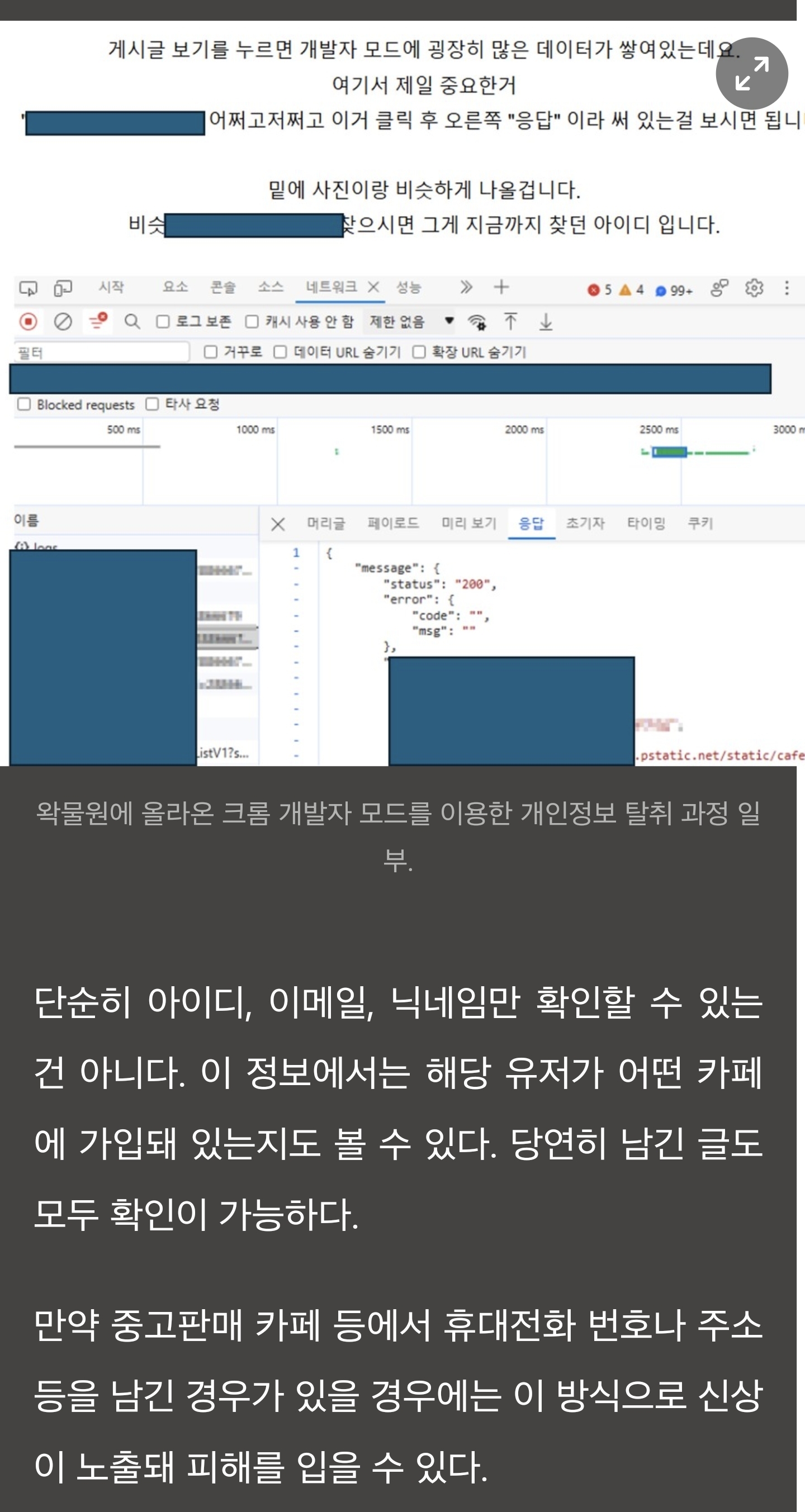Viewport: 805px width, 1512px height.
Task: Click the 2500 ms timeline request bar
Action: pyautogui.click(x=669, y=452)
